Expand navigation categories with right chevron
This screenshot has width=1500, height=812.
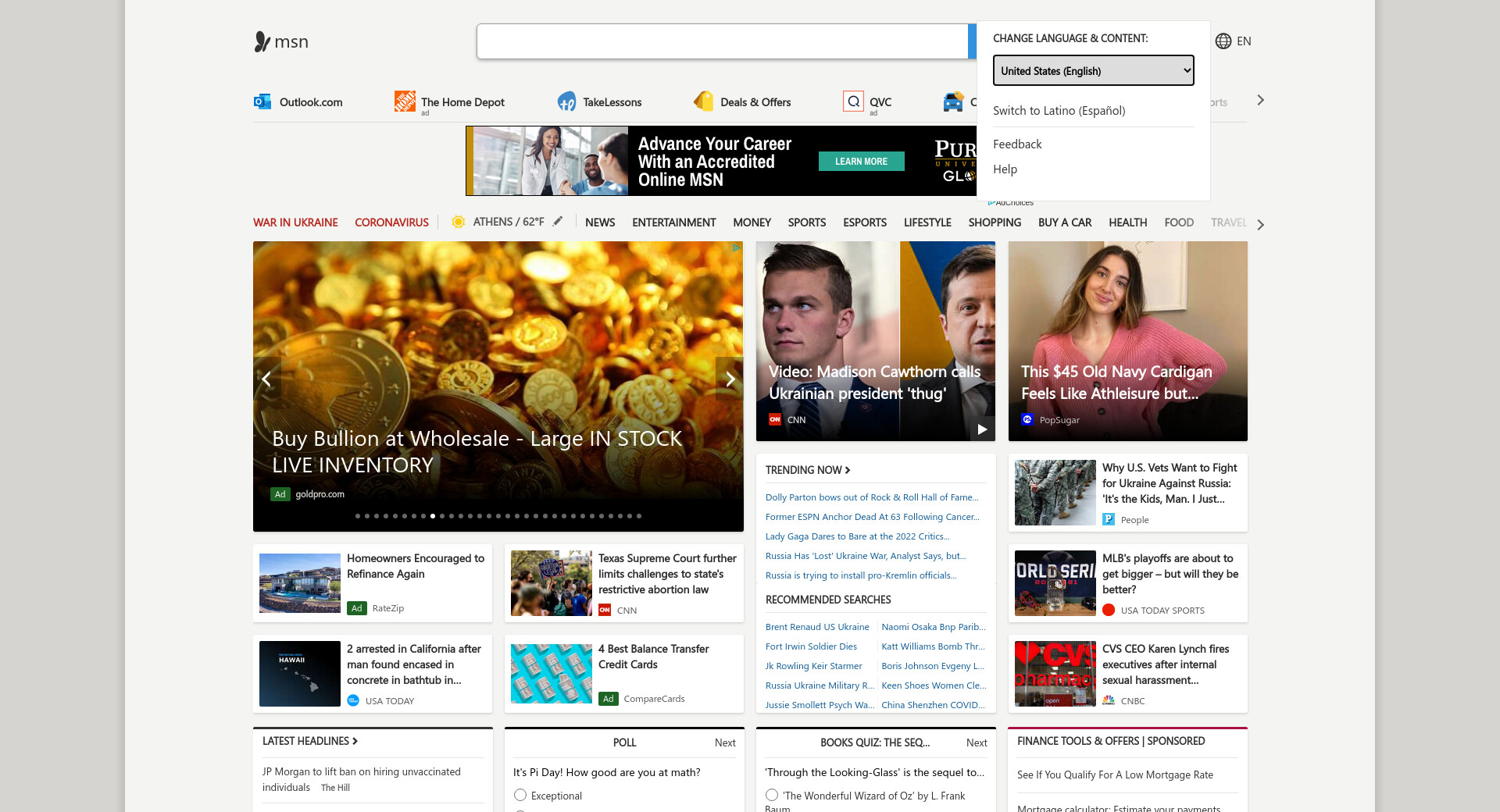pyautogui.click(x=1260, y=225)
